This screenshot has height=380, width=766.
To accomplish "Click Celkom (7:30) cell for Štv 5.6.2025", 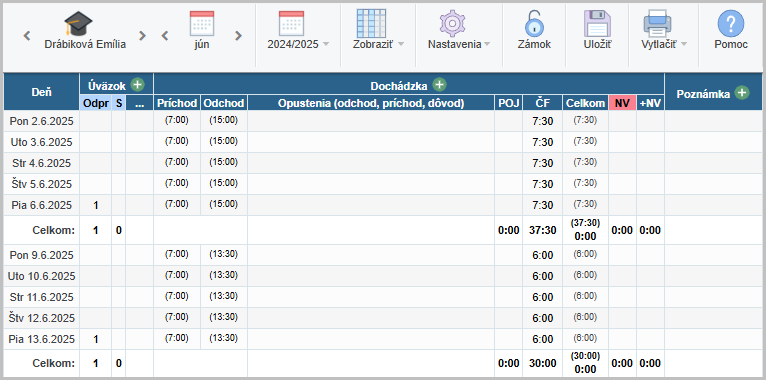I will tap(585, 184).
